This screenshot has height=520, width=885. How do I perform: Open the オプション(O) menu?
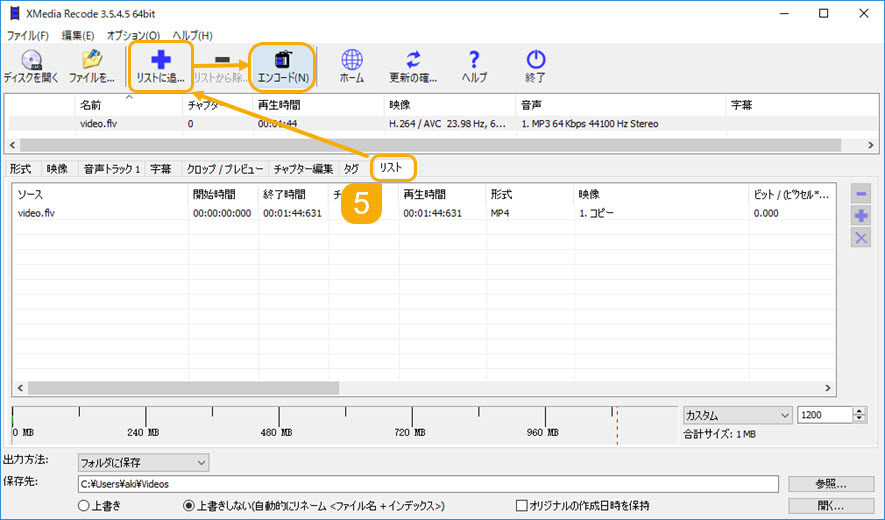pos(133,36)
